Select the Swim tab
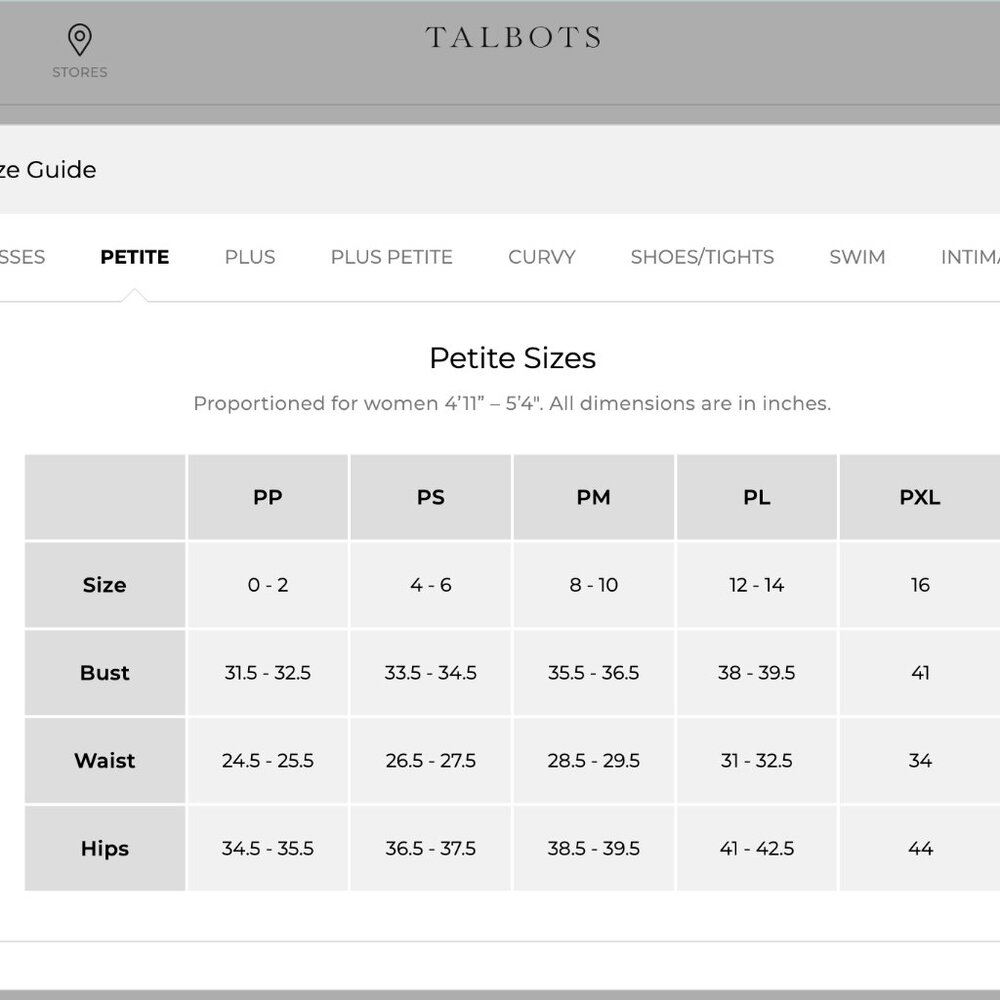The width and height of the screenshot is (1000, 1000). click(x=857, y=257)
